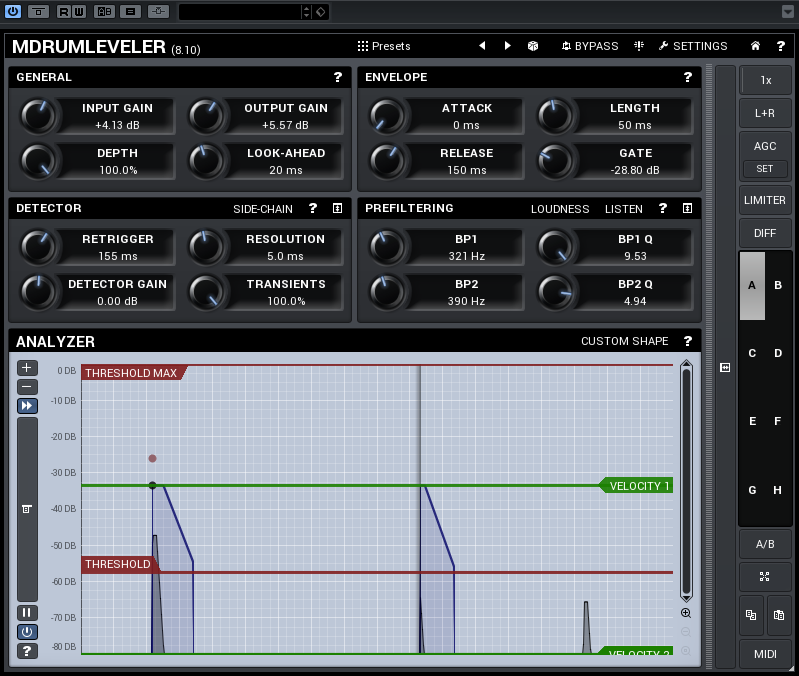Click the analyzer magnifier zoom-in icon
The width and height of the screenshot is (799, 676).
[x=686, y=613]
